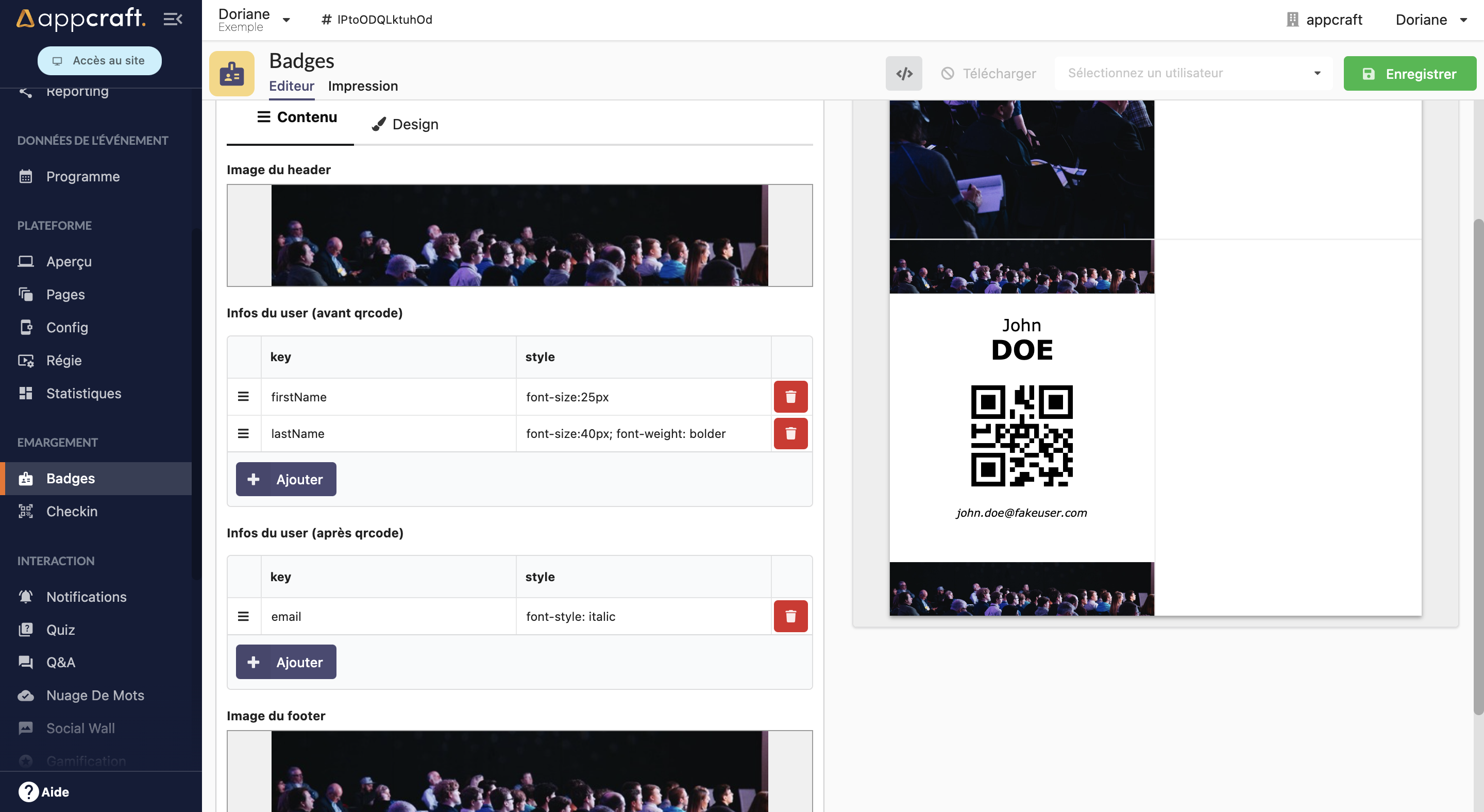Click the Badges header icon

(x=231, y=74)
